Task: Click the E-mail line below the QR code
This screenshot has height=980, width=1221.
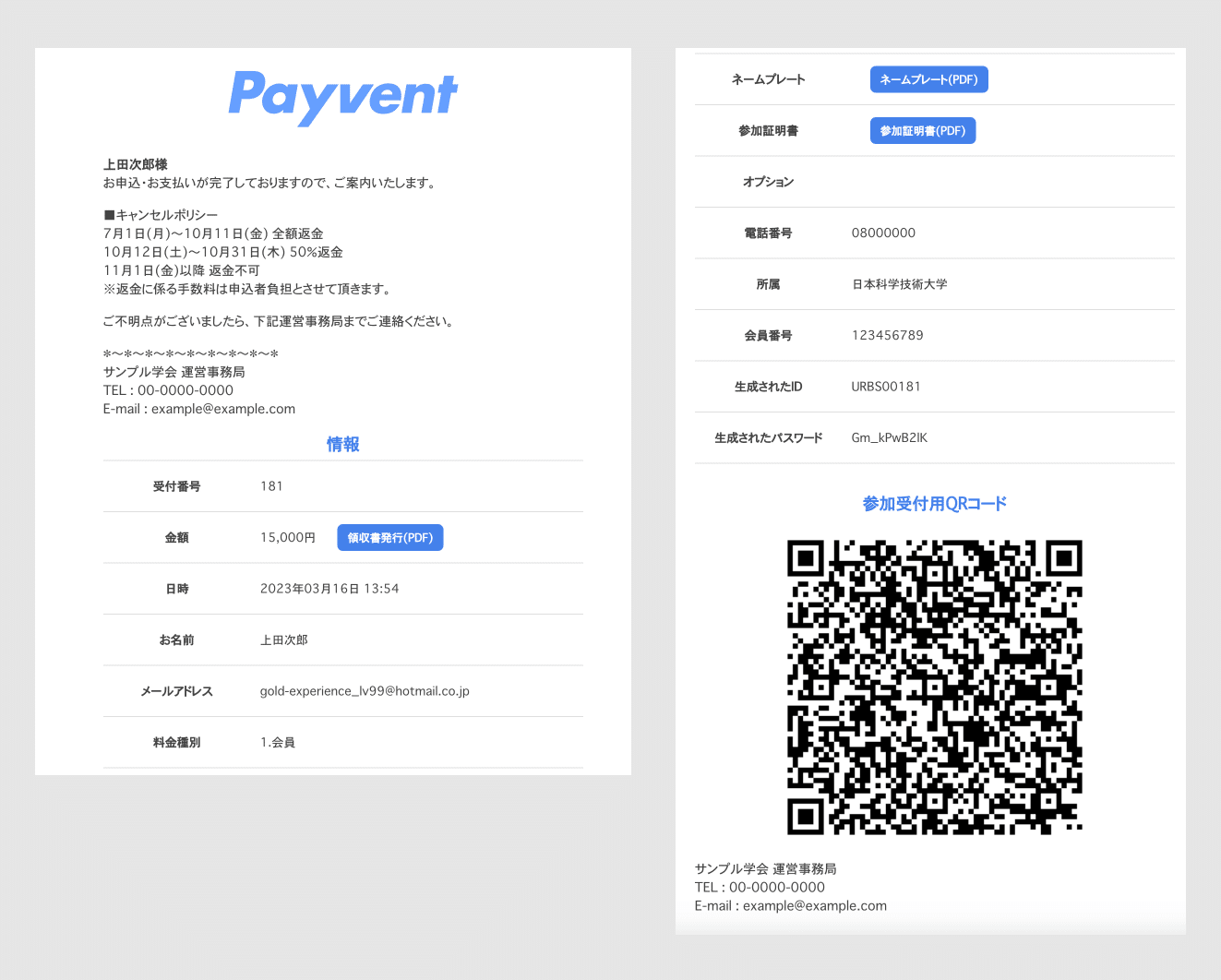Action: coord(791,906)
